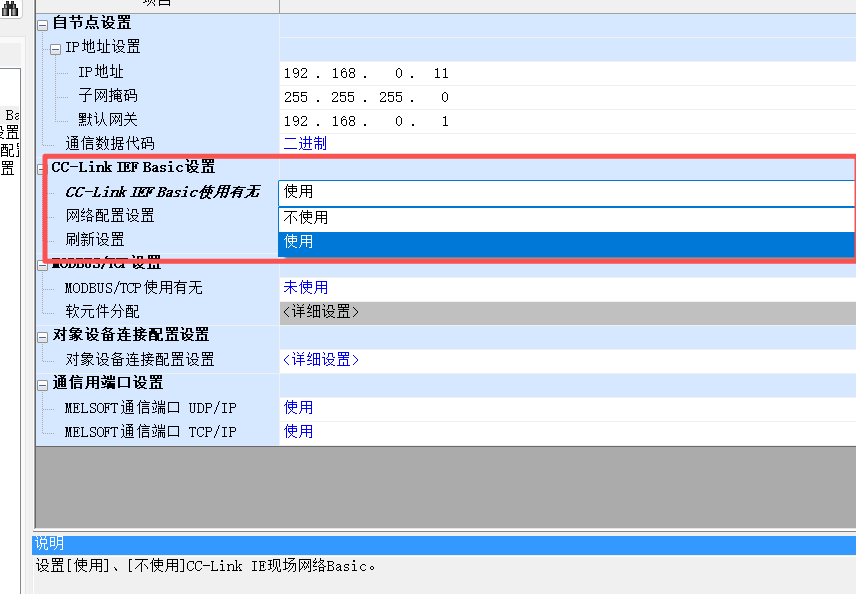
Task: Select the 软元件分配 label
Action: 102,312
